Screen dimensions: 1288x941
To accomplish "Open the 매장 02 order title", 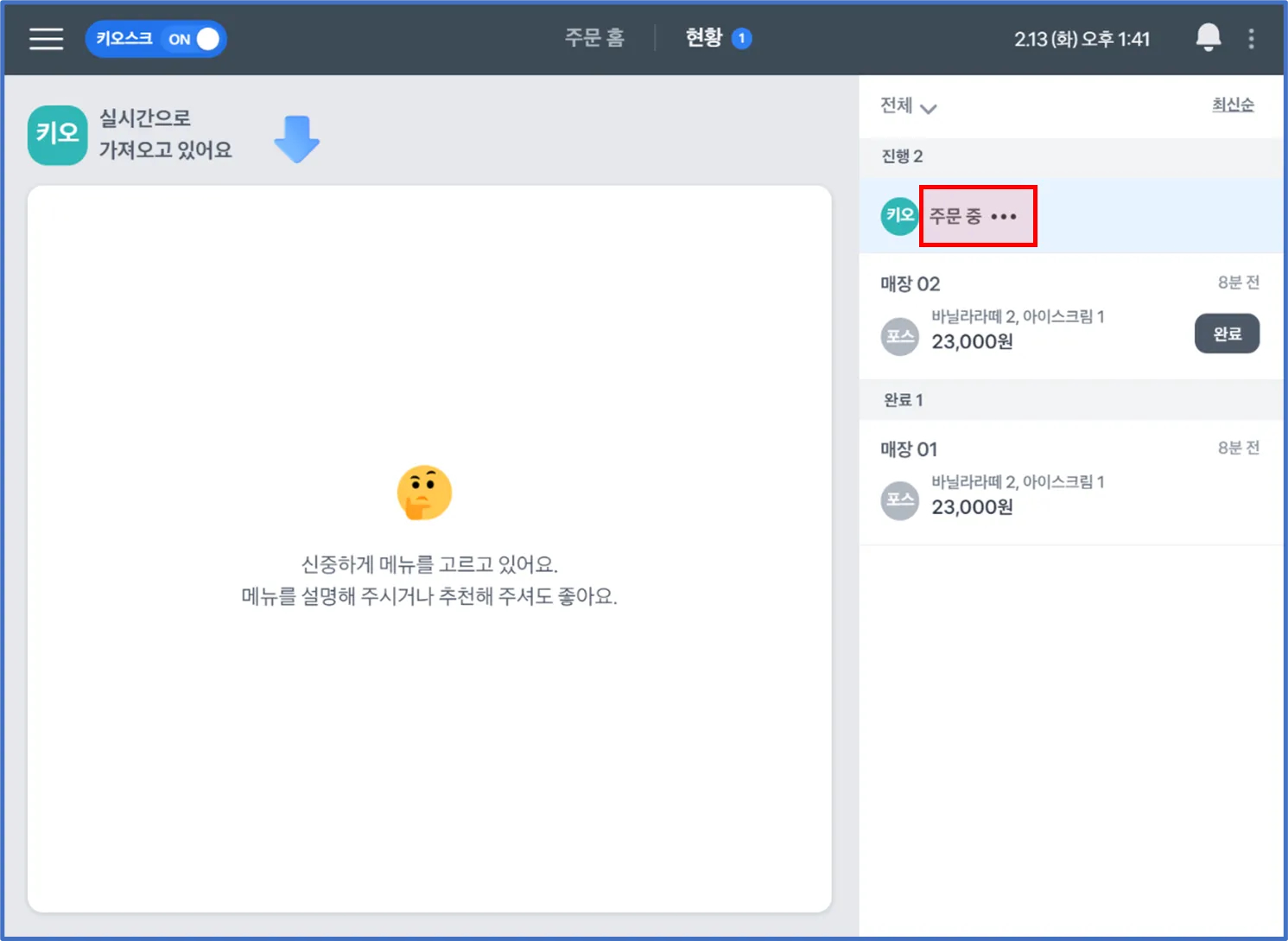I will [x=910, y=284].
